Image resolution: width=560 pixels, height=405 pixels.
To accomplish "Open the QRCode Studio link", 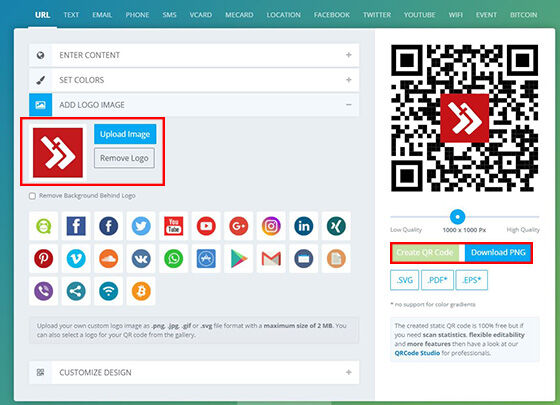I will tap(417, 353).
